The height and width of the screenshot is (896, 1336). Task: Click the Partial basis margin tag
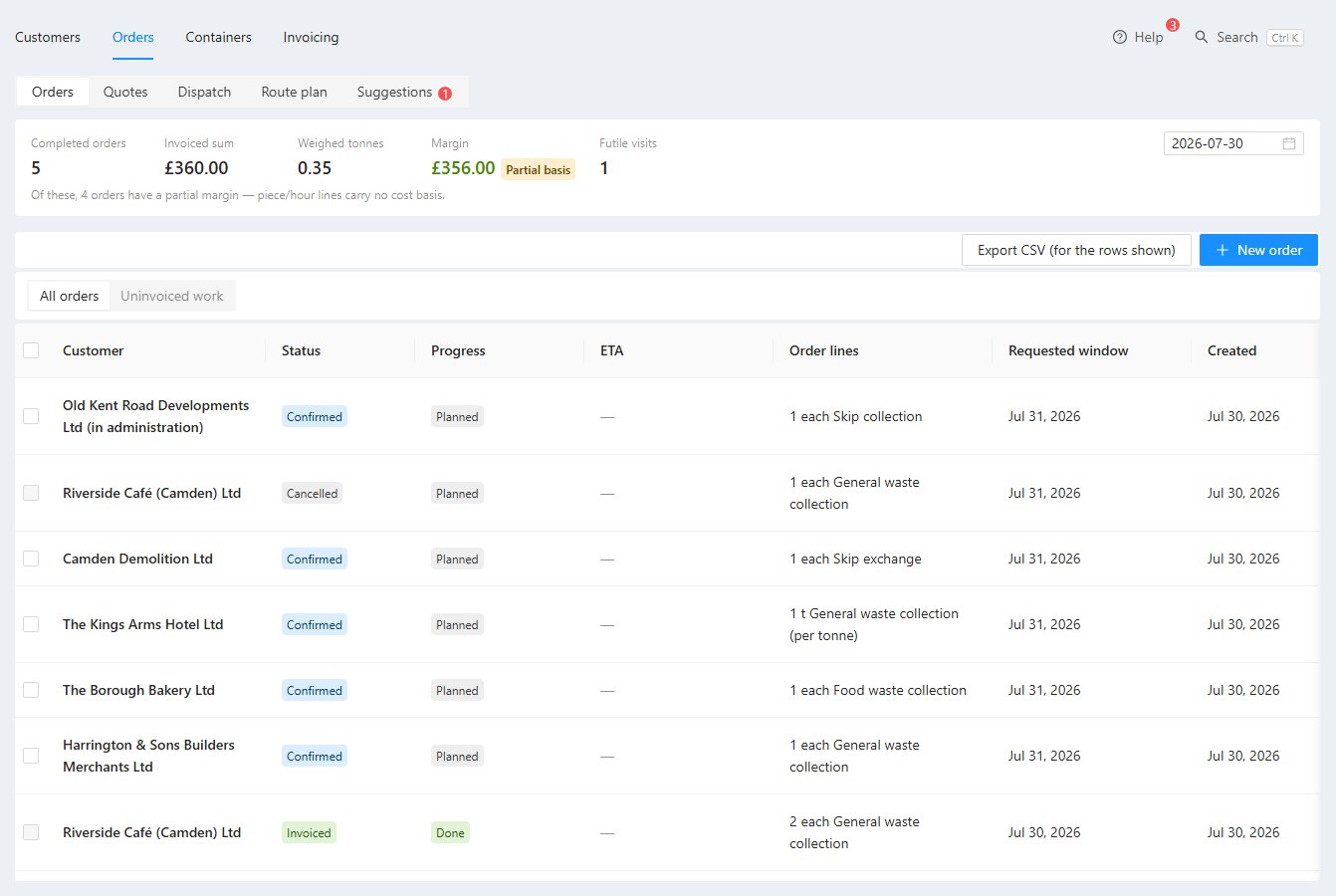point(539,169)
